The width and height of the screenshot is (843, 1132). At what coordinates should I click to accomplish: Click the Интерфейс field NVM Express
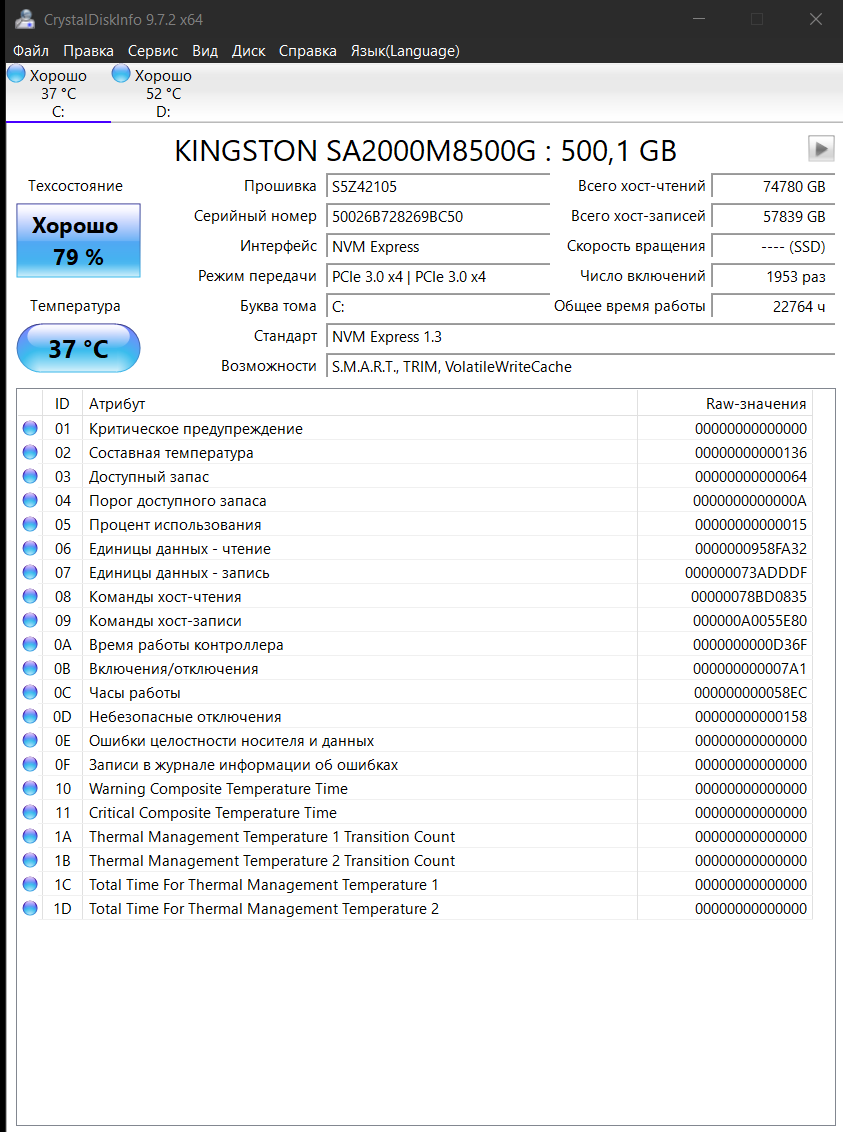click(x=437, y=247)
